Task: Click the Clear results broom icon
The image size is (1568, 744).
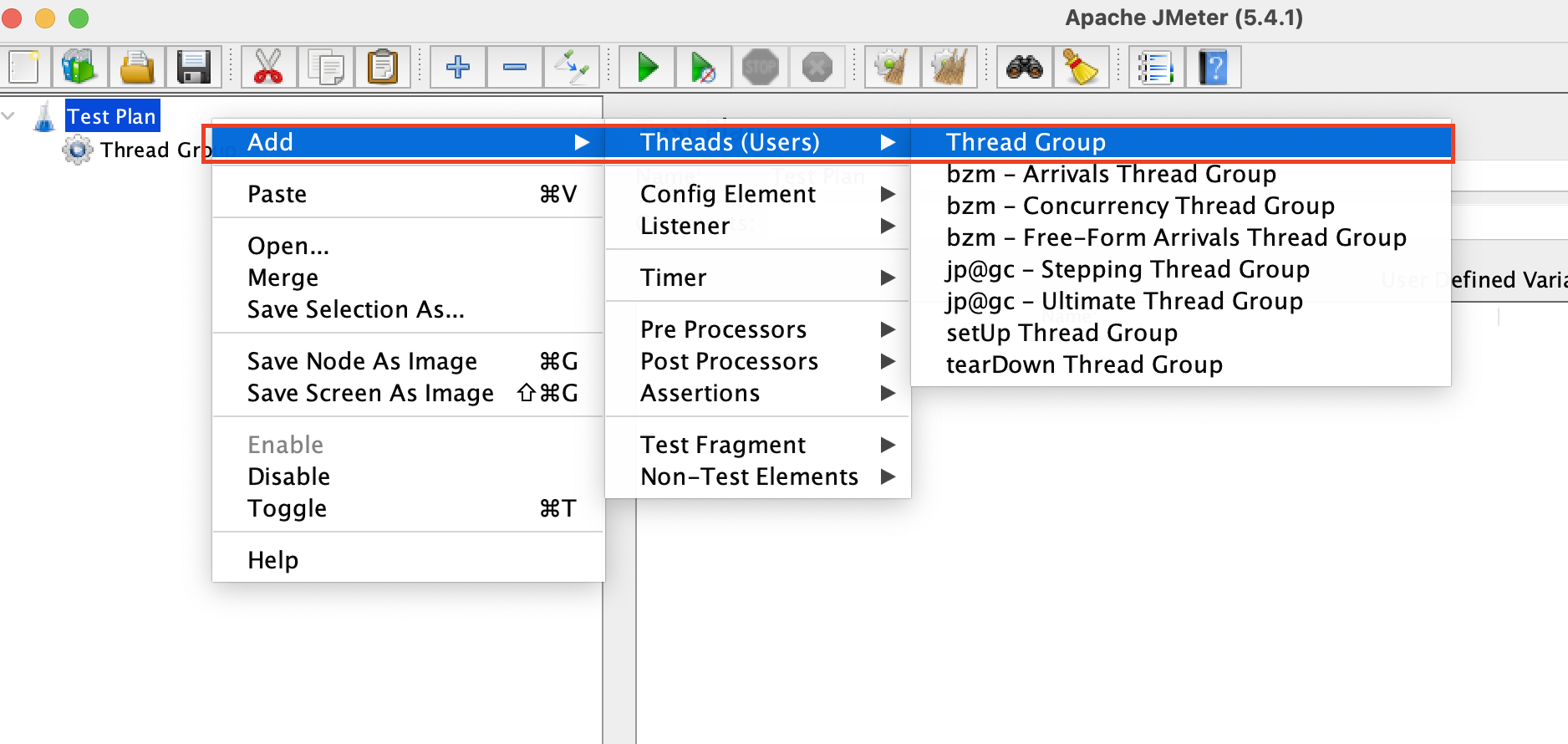Action: point(892,67)
